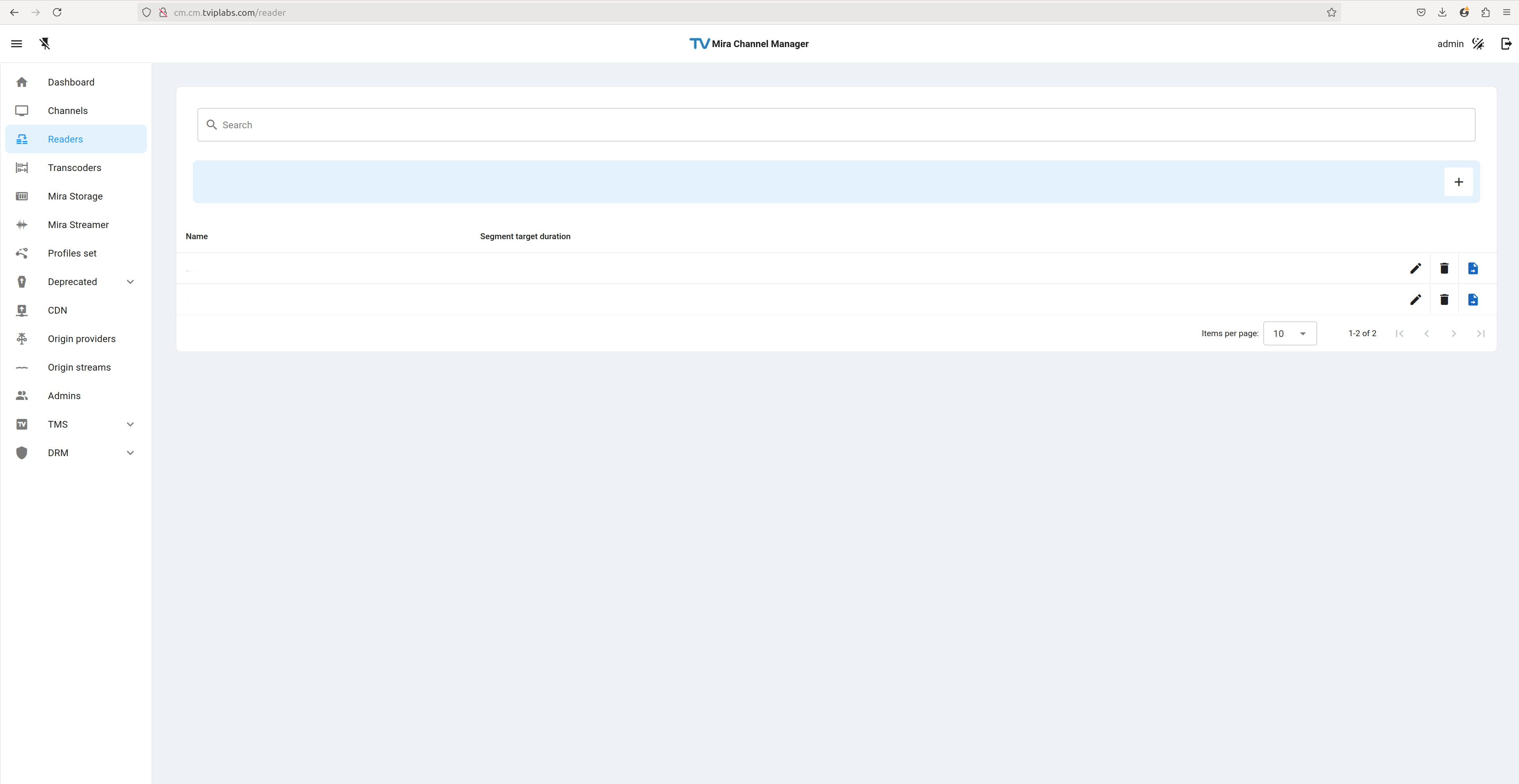This screenshot has width=1519, height=784.
Task: Click the Search input field
Action: [x=836, y=125]
